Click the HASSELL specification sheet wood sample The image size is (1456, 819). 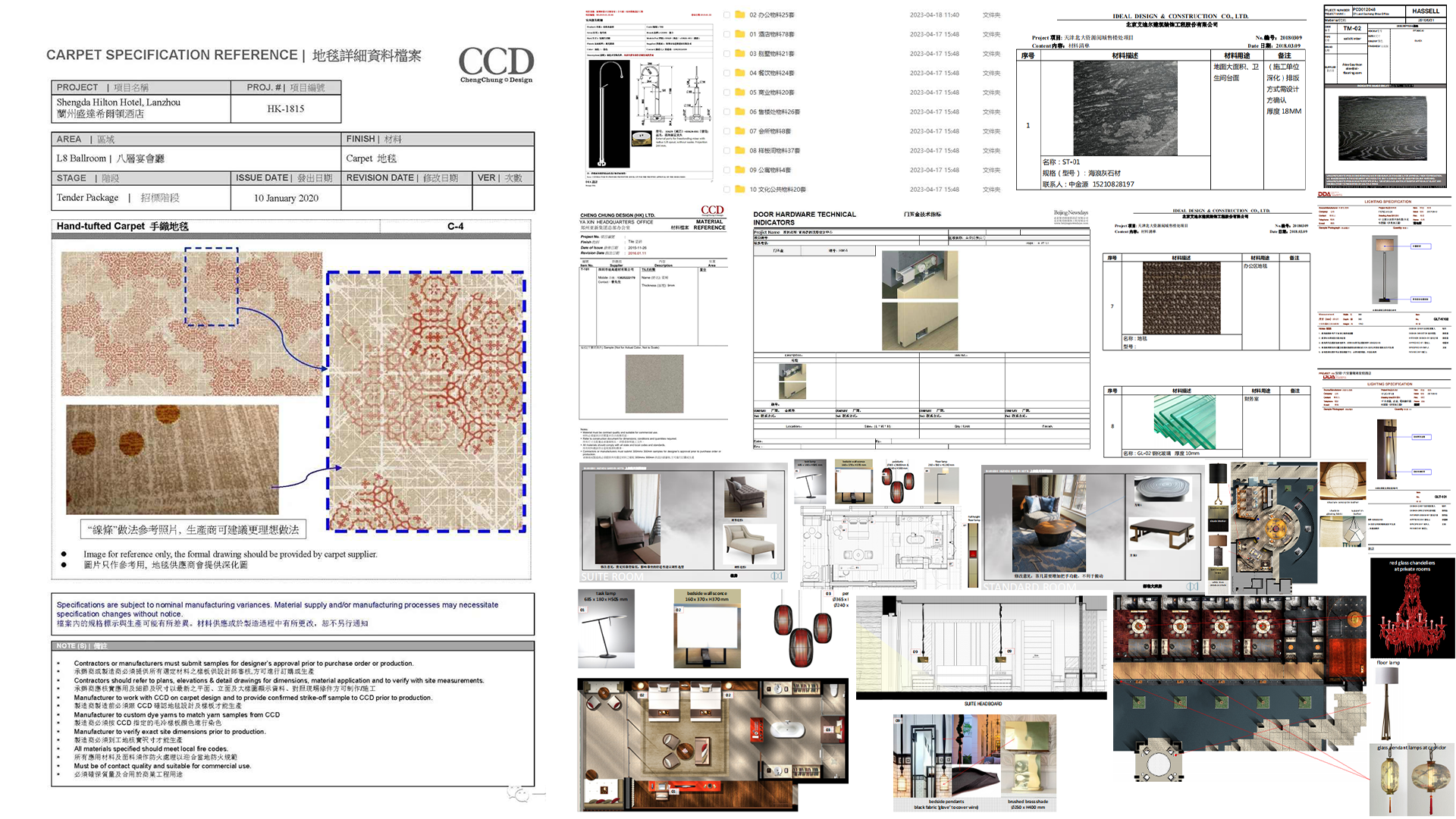(x=1382, y=130)
